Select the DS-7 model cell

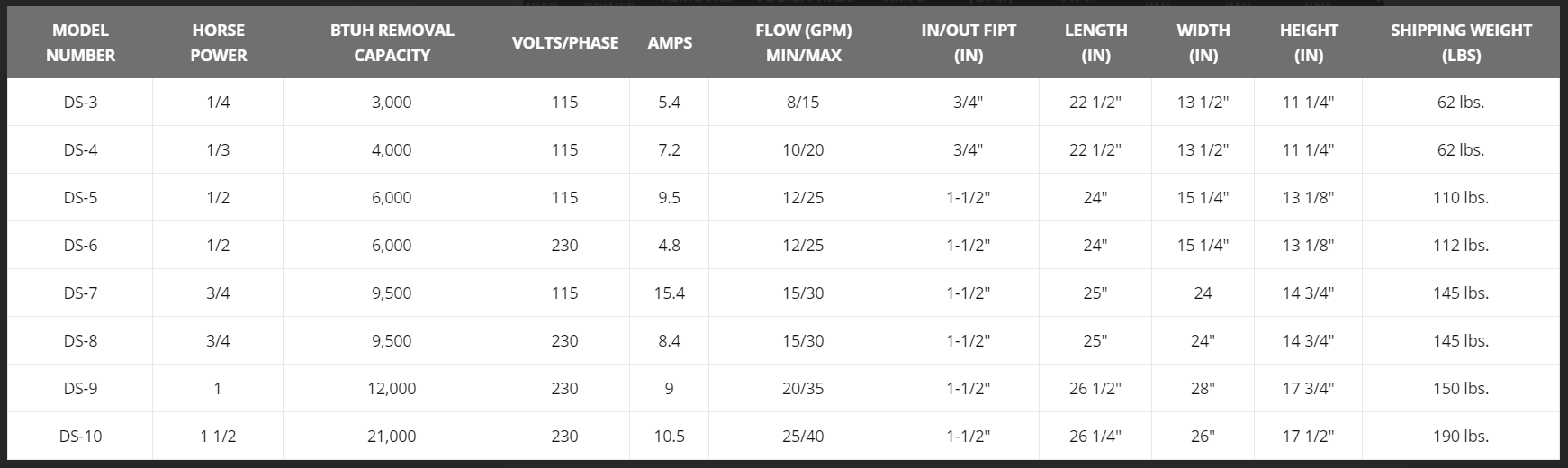[80, 293]
